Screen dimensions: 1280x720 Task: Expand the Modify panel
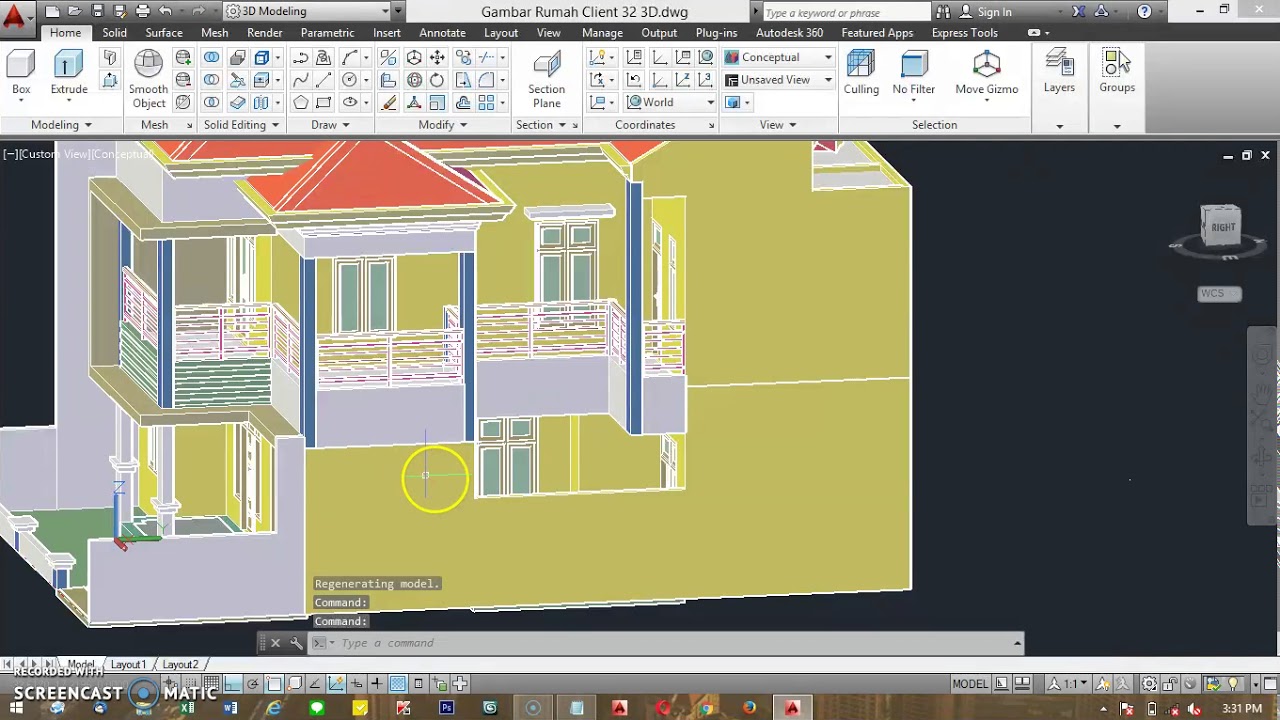tap(442, 125)
